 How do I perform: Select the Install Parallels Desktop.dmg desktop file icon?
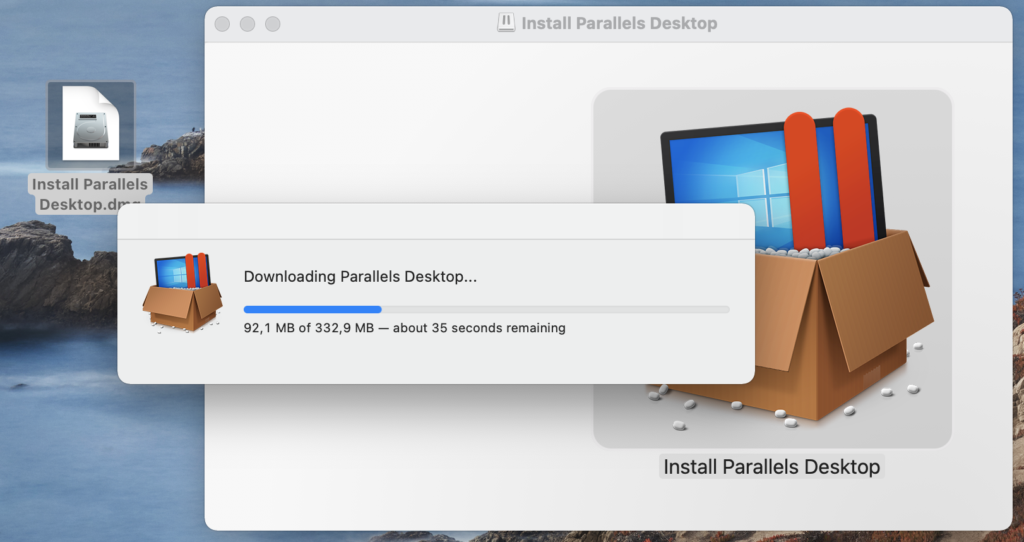coord(90,123)
